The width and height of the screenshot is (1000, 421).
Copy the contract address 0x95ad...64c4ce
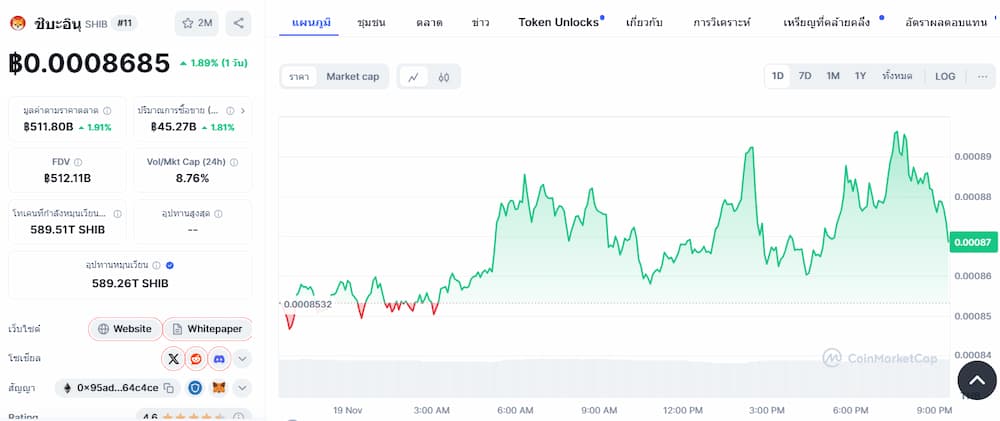[168, 387]
